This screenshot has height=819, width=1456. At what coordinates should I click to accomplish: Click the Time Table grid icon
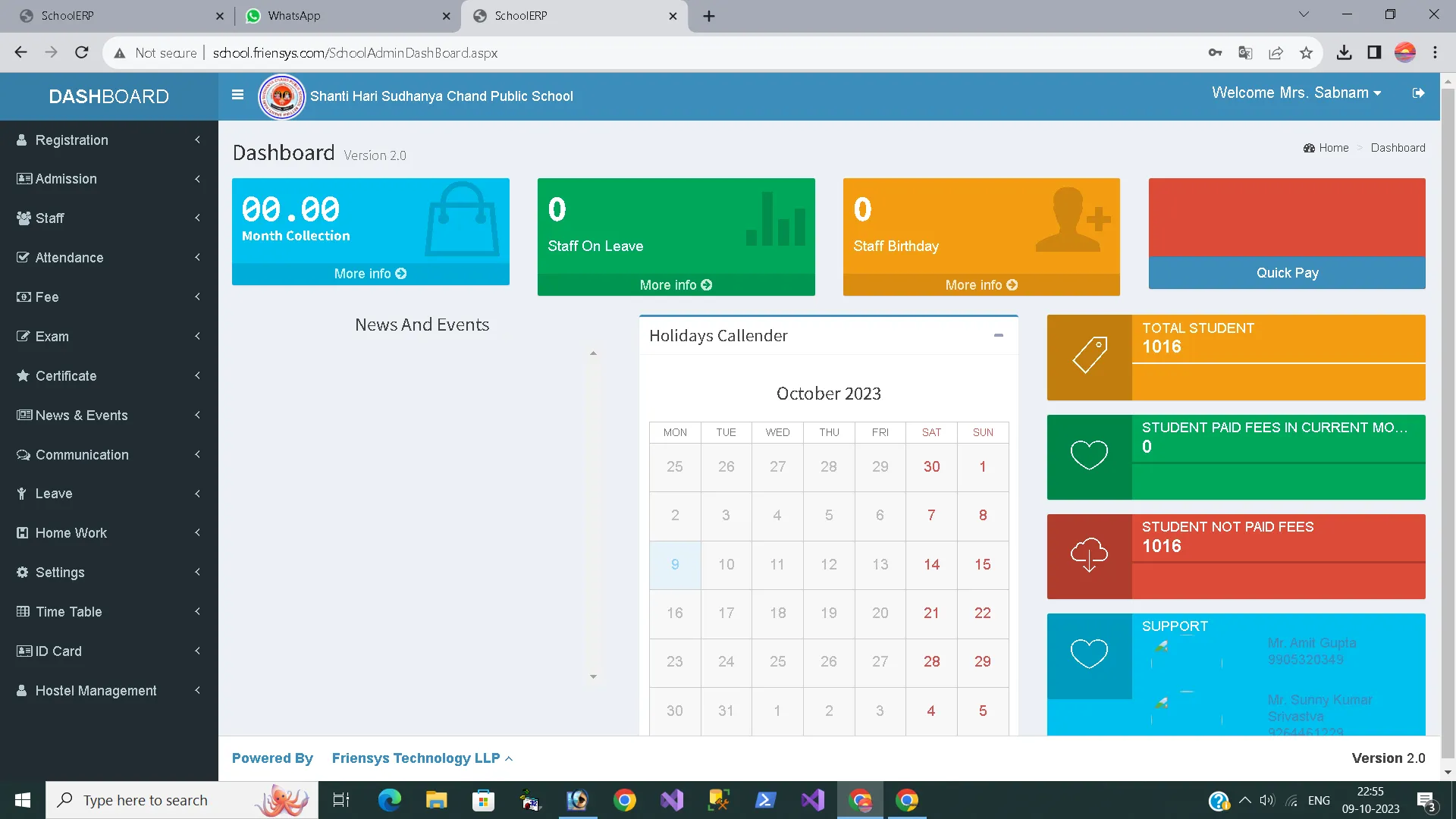pos(23,611)
